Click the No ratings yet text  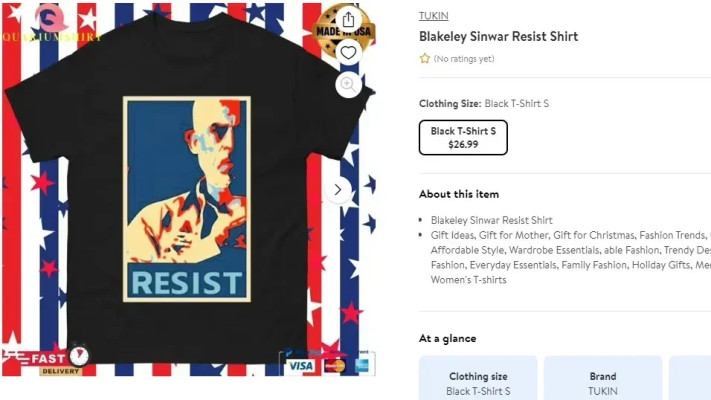464,59
